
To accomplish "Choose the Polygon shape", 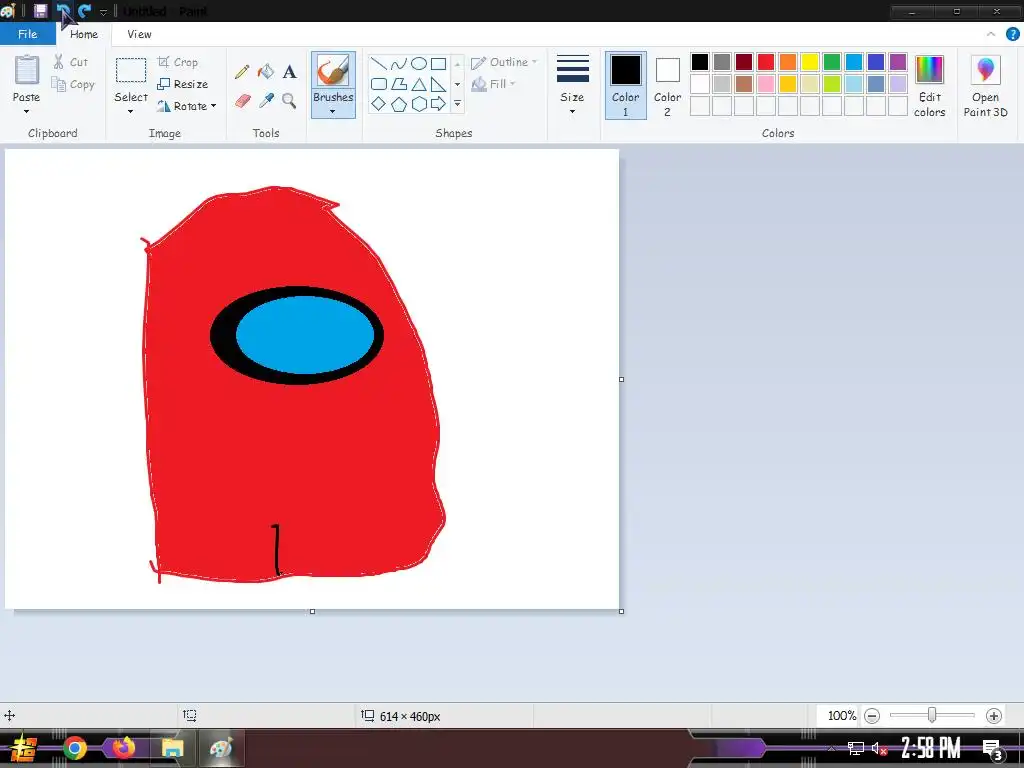I will [399, 84].
